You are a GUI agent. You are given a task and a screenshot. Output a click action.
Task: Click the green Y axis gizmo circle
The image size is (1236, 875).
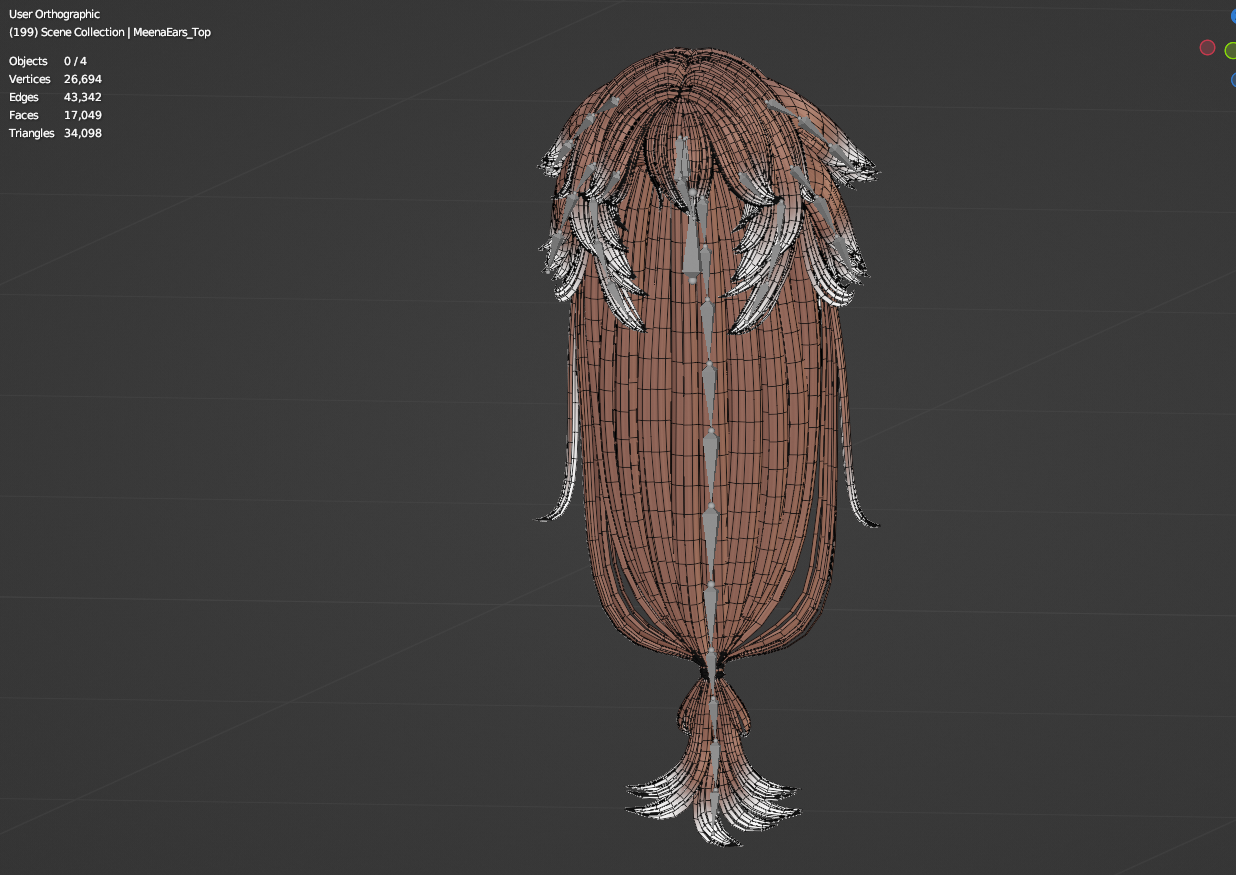(x=1231, y=51)
